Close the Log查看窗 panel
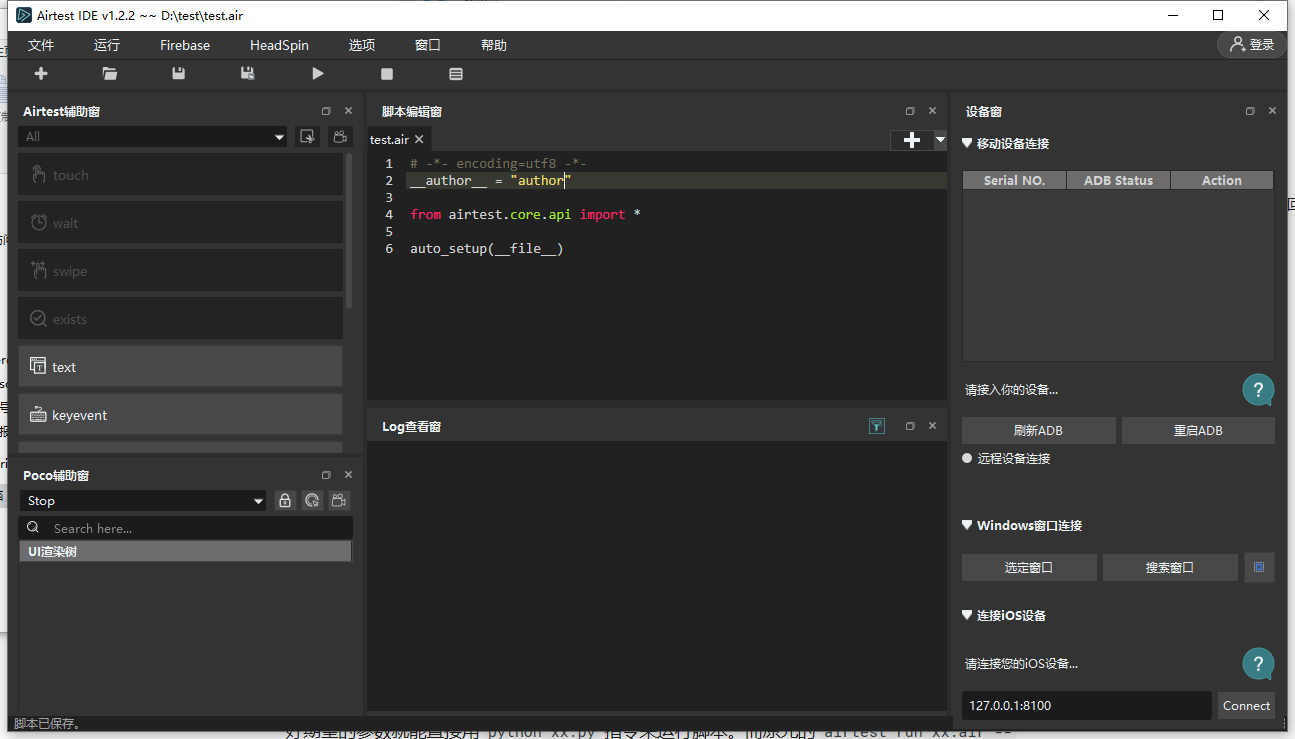 tap(932, 426)
